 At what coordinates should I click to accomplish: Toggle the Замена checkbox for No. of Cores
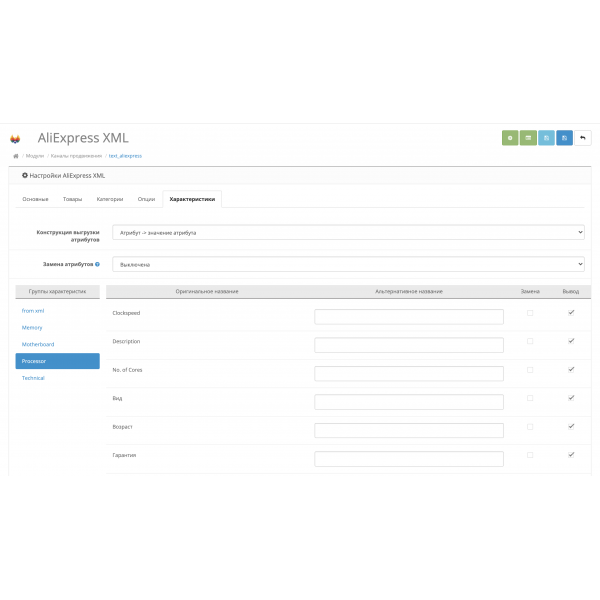click(x=530, y=370)
